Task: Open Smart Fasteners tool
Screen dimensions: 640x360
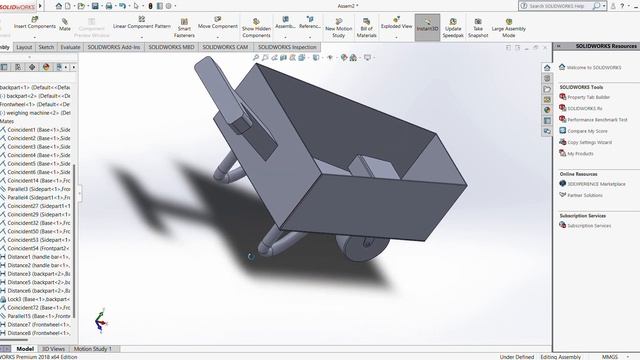Action: coord(184,28)
